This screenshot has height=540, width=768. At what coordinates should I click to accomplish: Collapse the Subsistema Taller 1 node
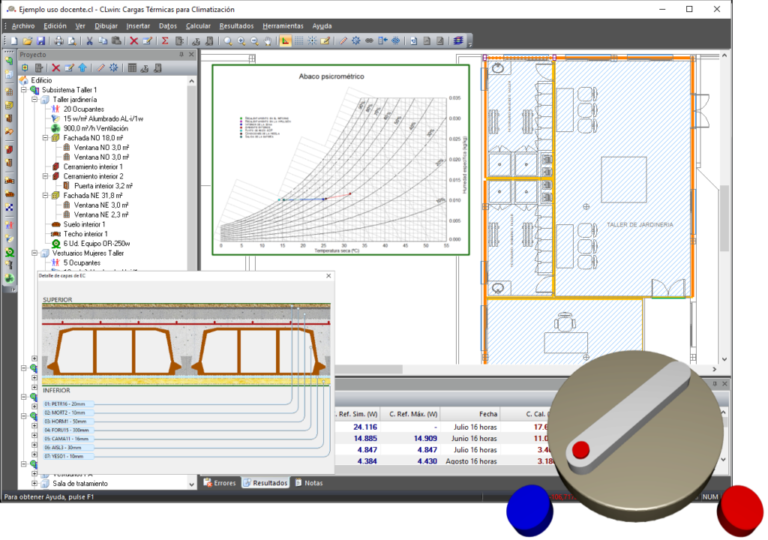24,90
